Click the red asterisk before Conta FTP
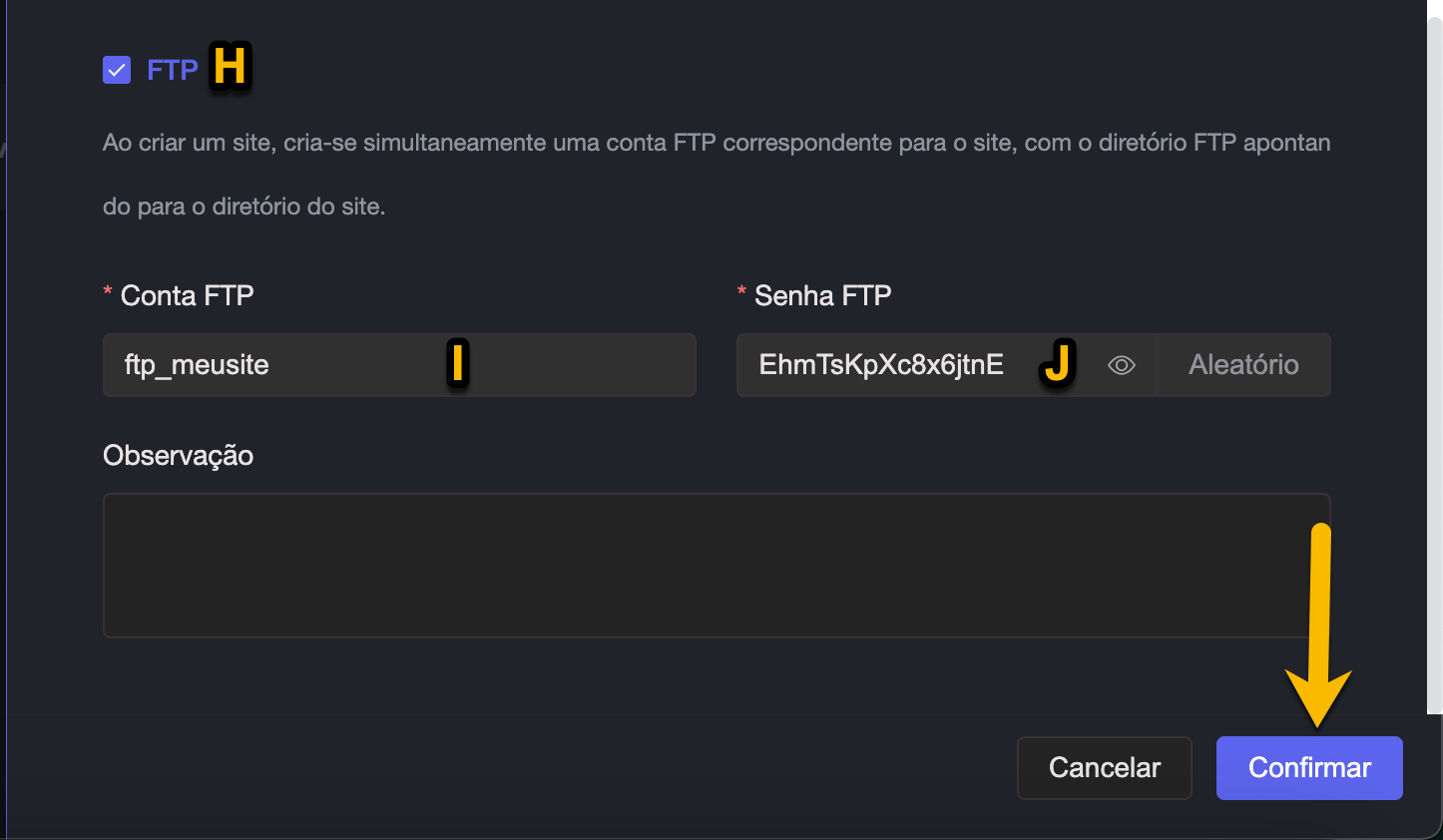Image resolution: width=1443 pixels, height=840 pixels. [108, 293]
